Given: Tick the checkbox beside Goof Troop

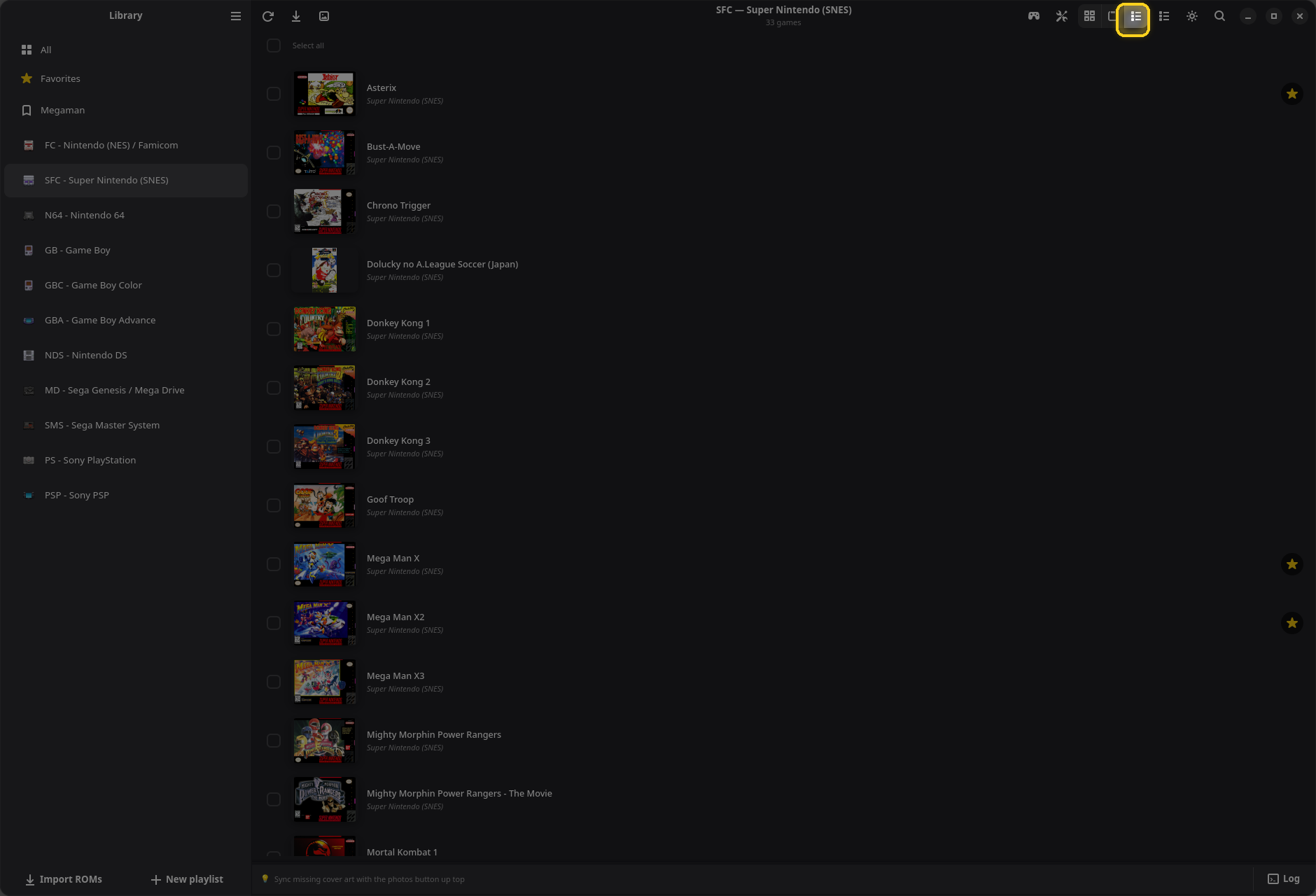Looking at the screenshot, I should point(274,505).
